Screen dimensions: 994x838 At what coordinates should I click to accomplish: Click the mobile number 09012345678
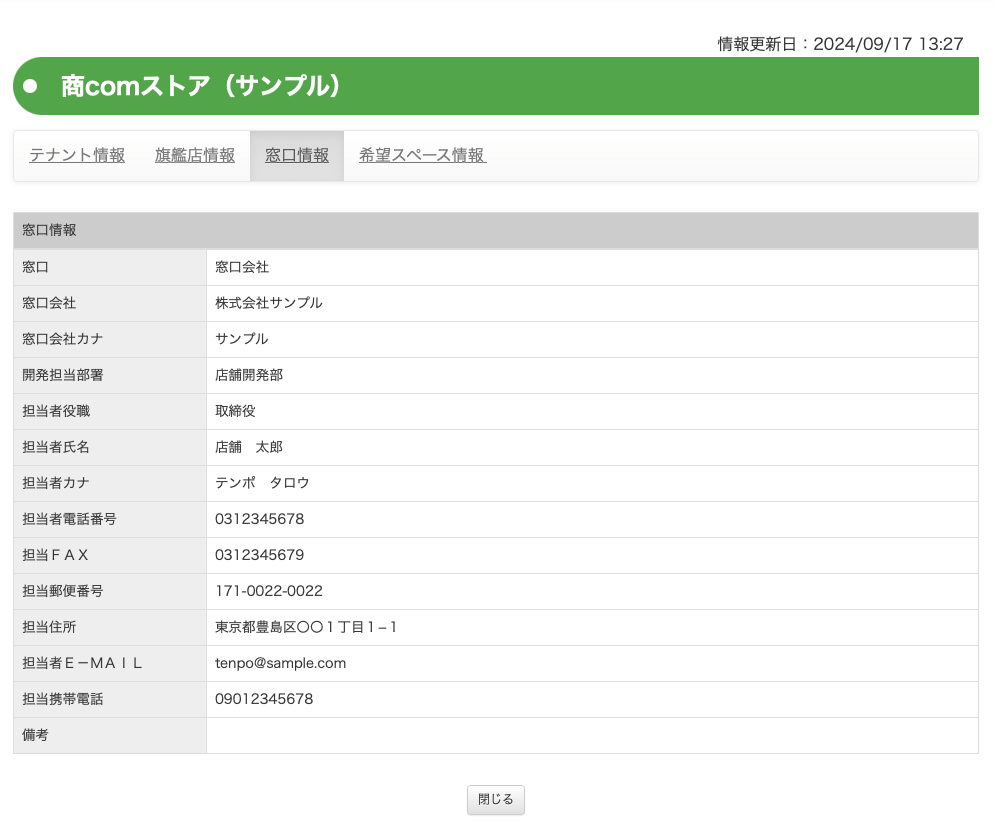click(264, 699)
